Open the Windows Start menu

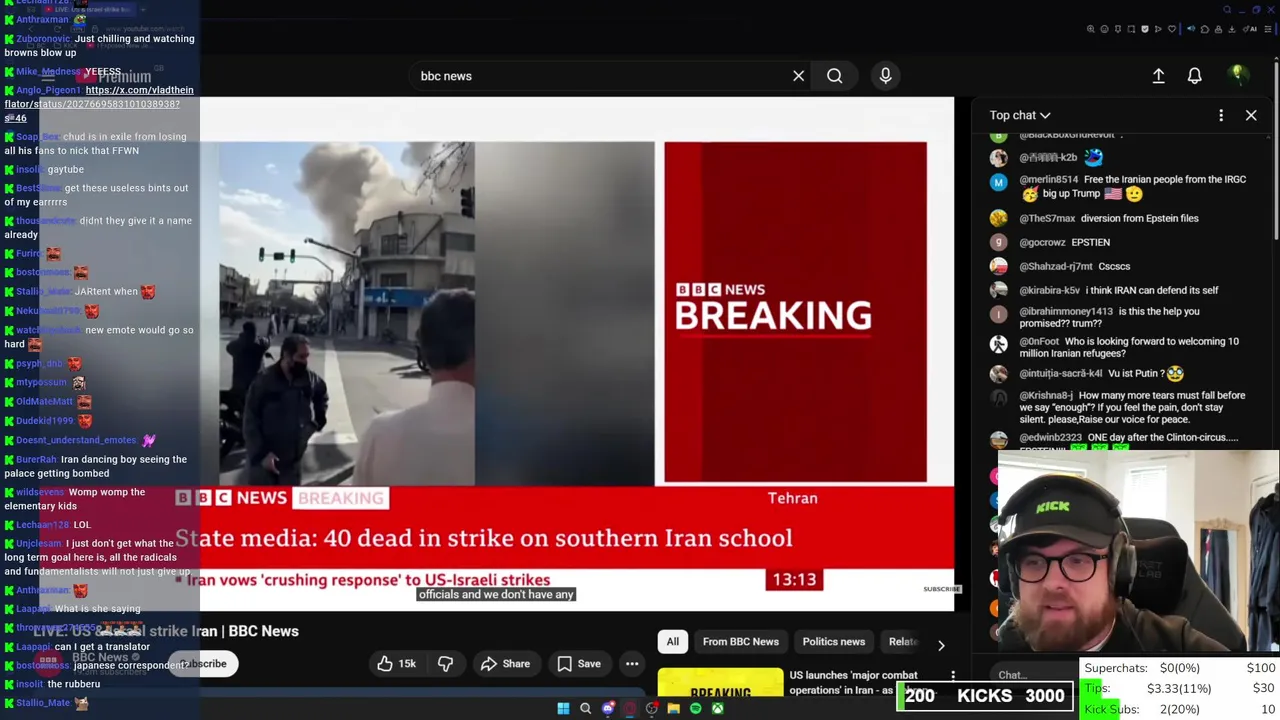coord(563,708)
